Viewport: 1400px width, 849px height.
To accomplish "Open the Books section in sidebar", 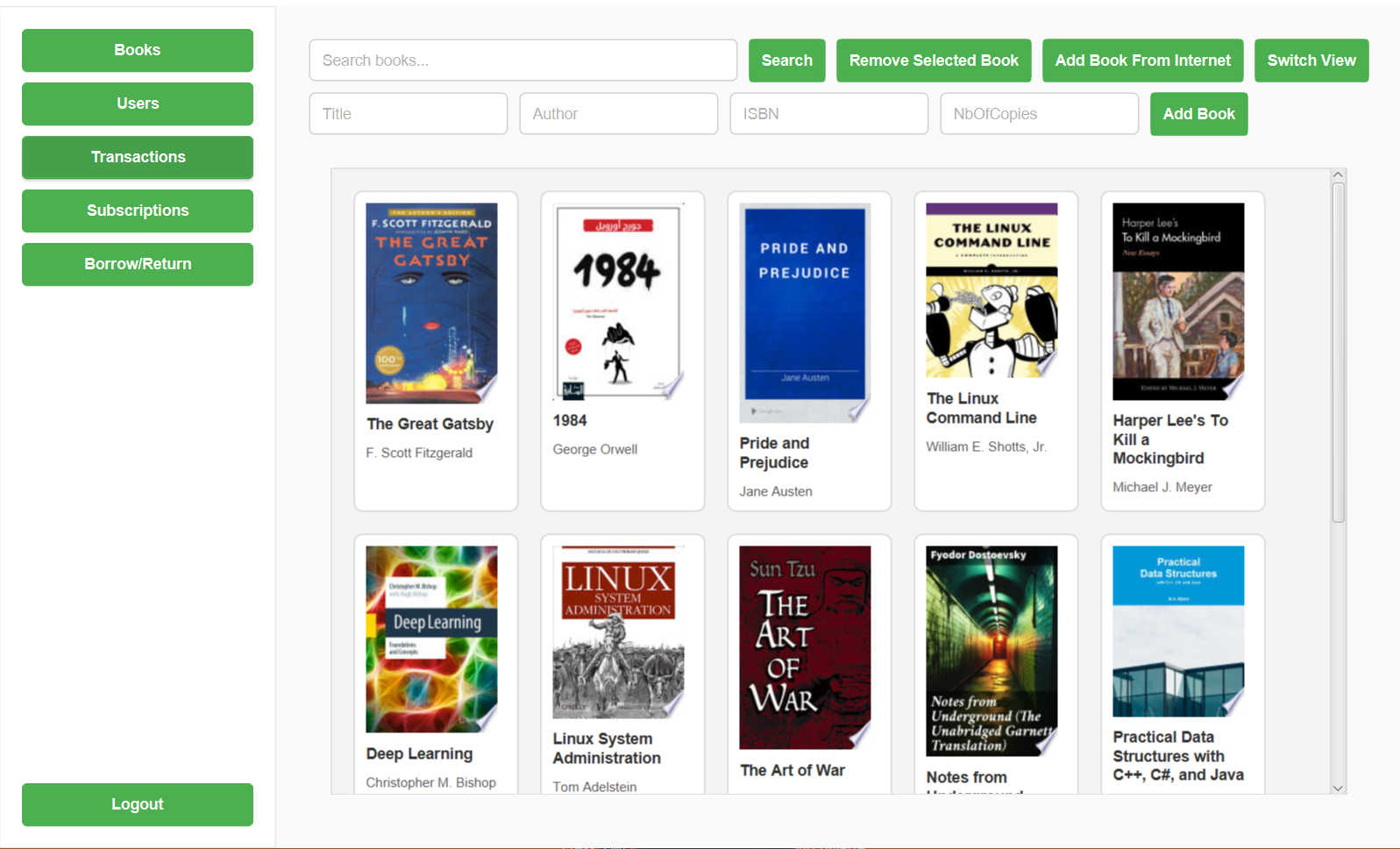I will pyautogui.click(x=138, y=50).
